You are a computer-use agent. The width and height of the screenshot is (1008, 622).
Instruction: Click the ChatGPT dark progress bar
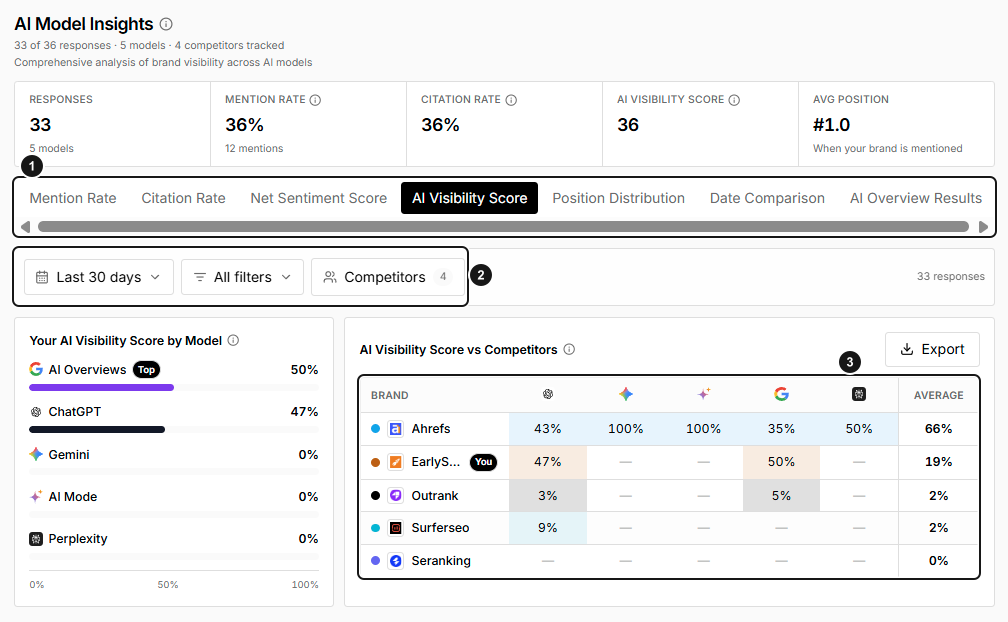[97, 429]
